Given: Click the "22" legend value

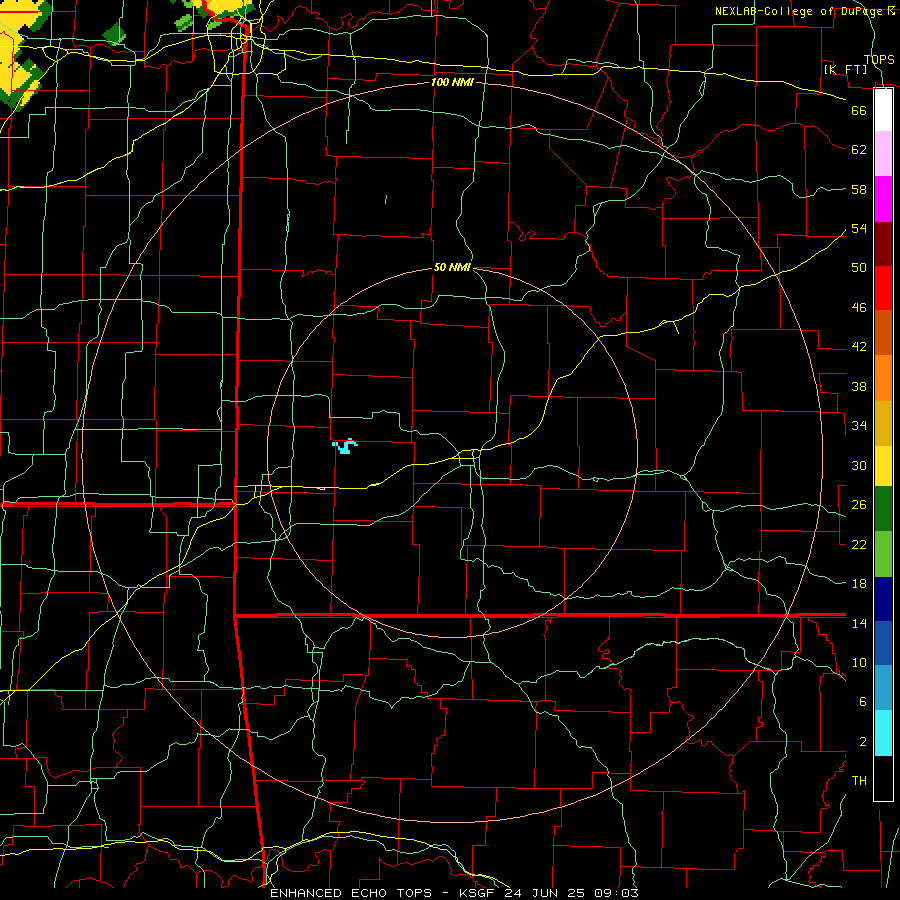Looking at the screenshot, I should (859, 544).
